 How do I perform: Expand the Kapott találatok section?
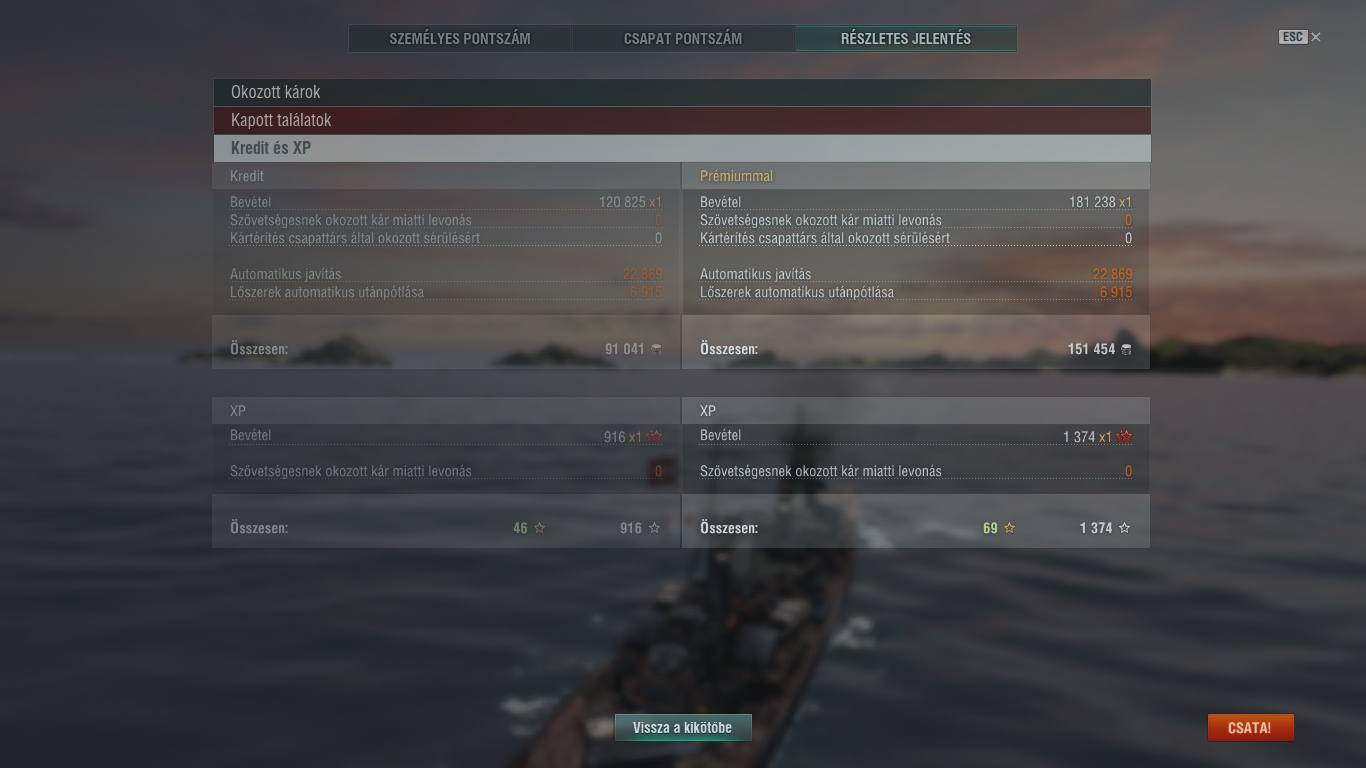pos(681,120)
